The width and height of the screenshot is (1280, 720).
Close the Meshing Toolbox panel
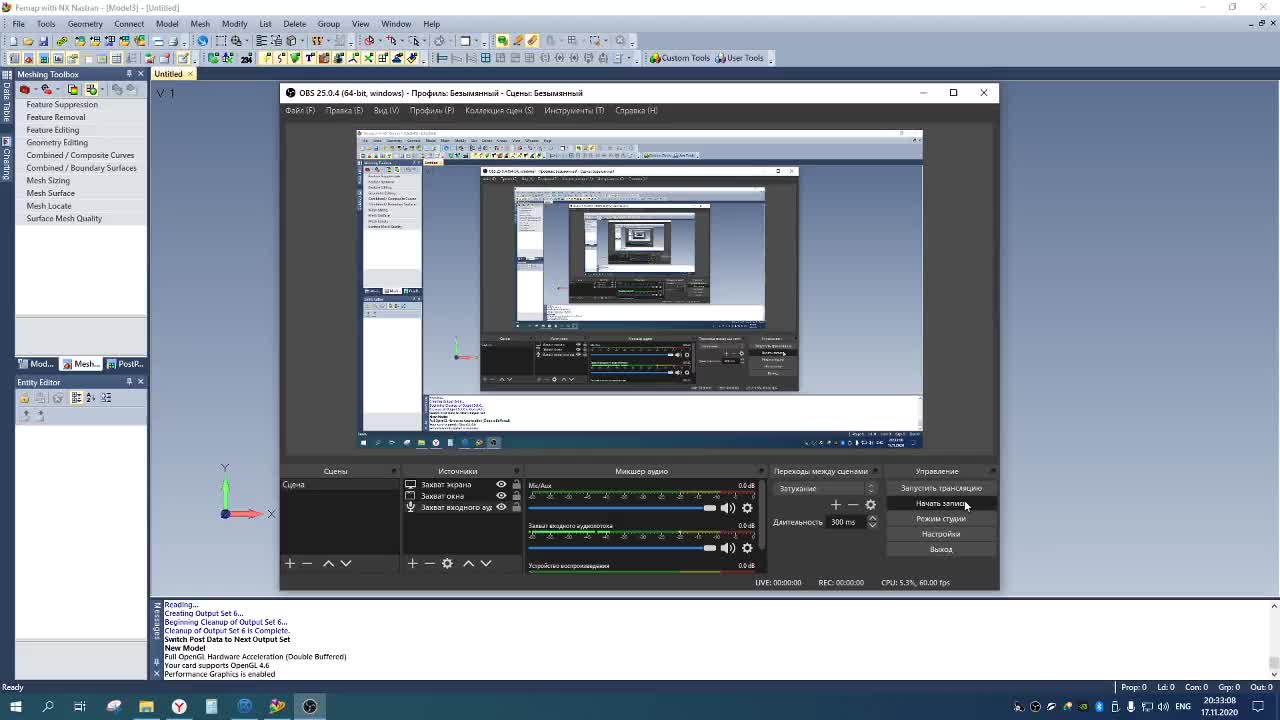pos(140,74)
